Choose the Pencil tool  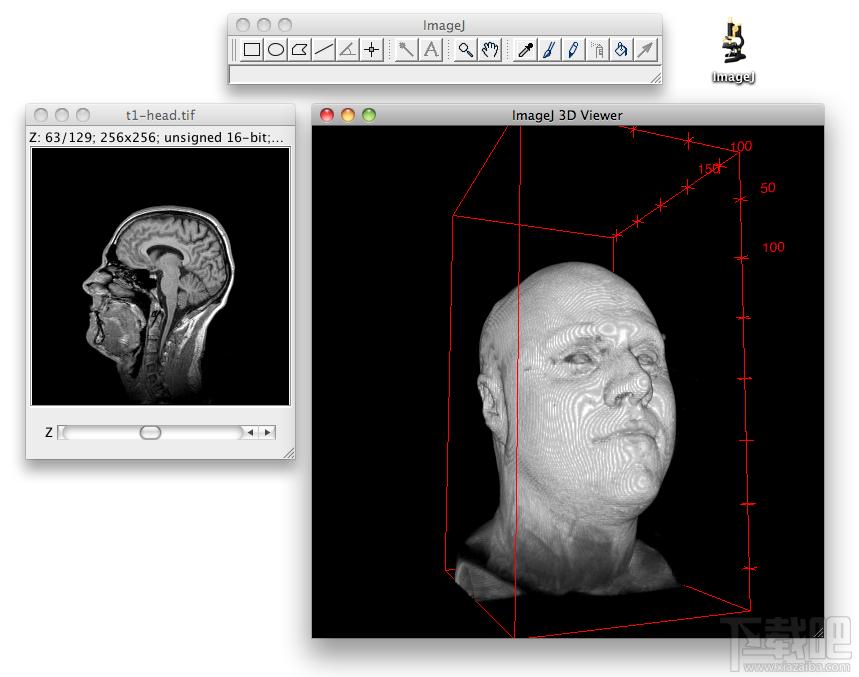(573, 49)
